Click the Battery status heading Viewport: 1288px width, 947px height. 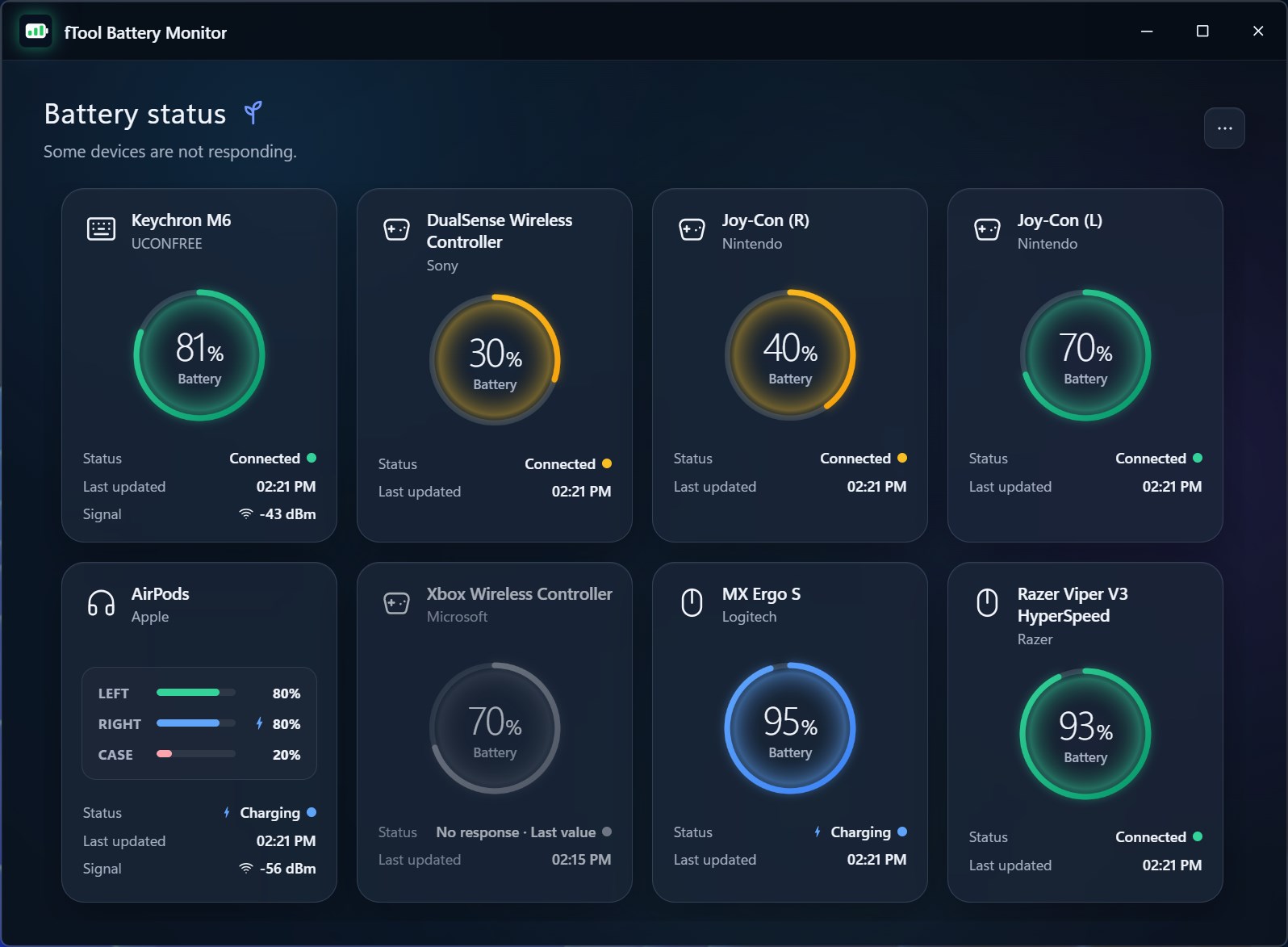[x=135, y=114]
